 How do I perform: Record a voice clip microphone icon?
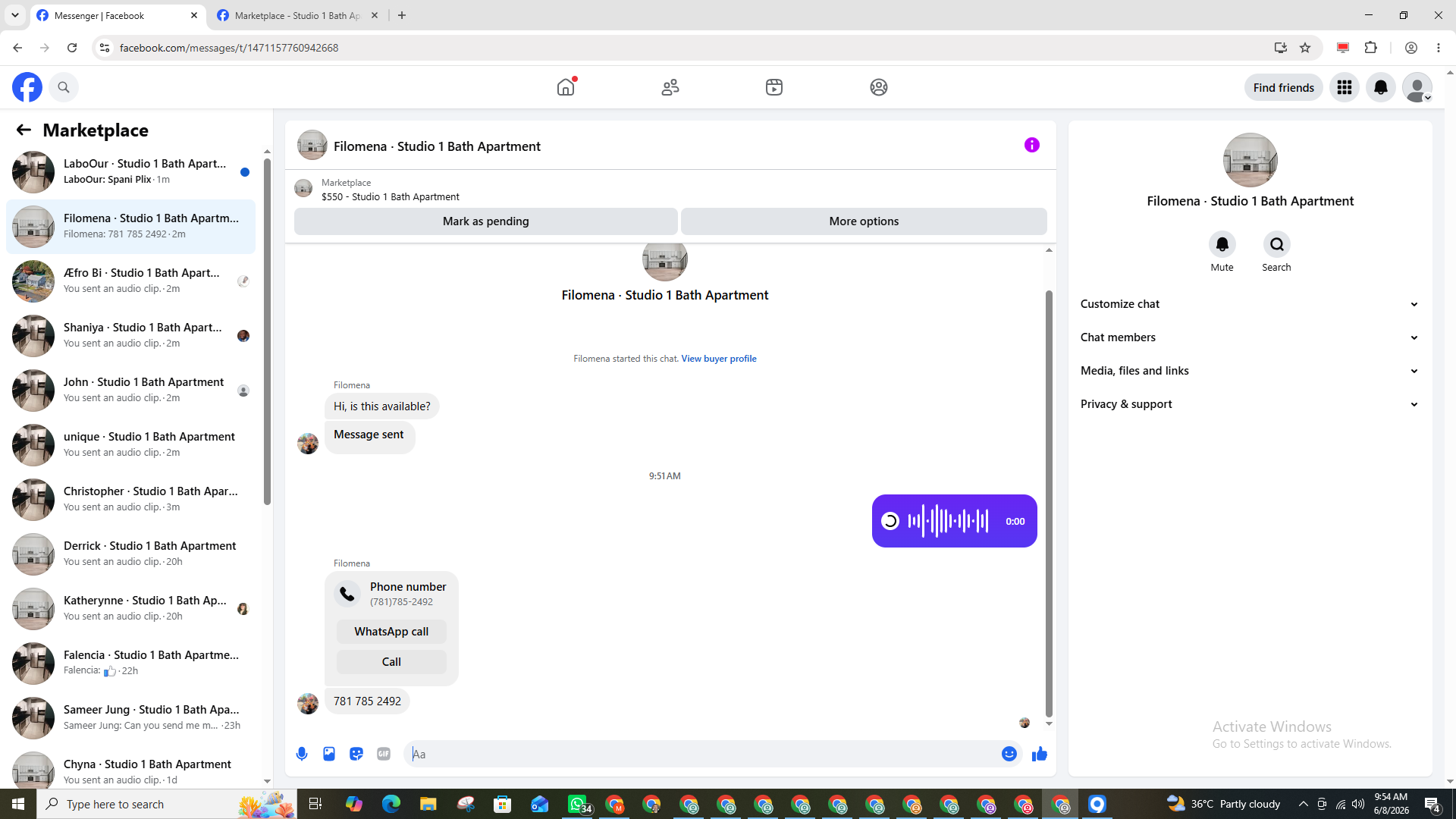302,754
